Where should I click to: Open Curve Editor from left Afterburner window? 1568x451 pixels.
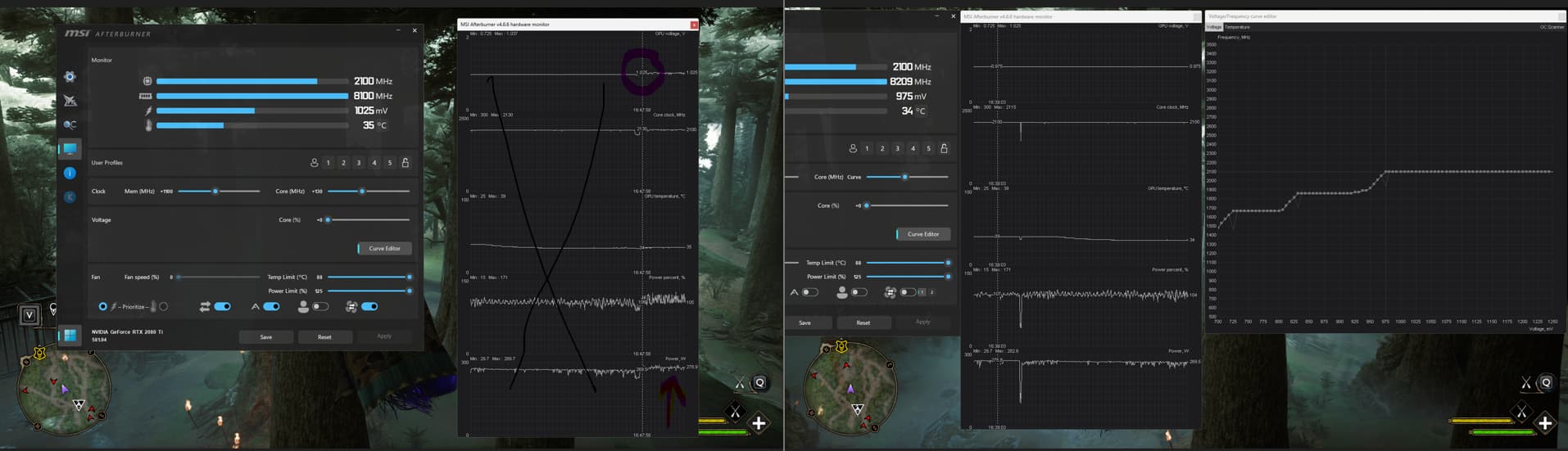[x=384, y=248]
